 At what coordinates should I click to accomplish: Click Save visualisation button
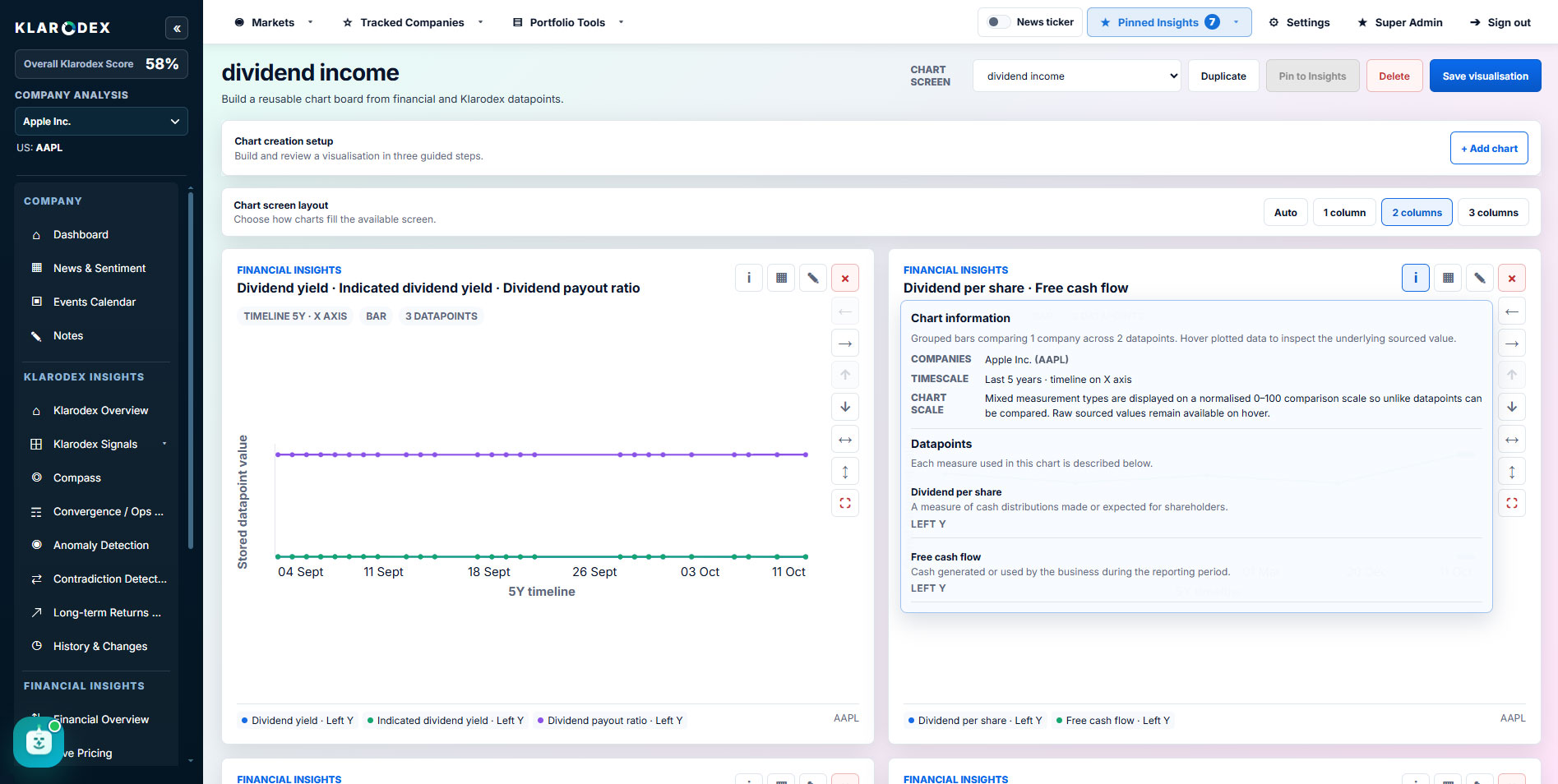click(1485, 76)
